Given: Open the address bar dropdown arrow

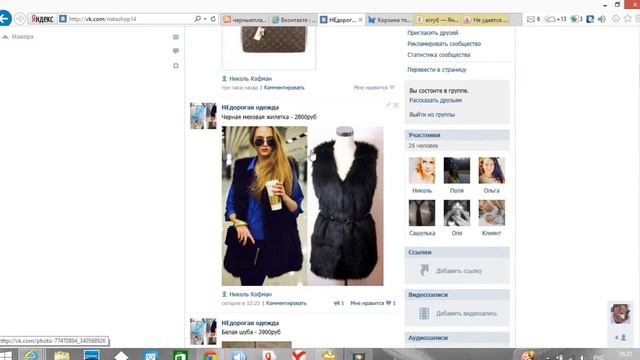Looking at the screenshot, I should point(205,19).
